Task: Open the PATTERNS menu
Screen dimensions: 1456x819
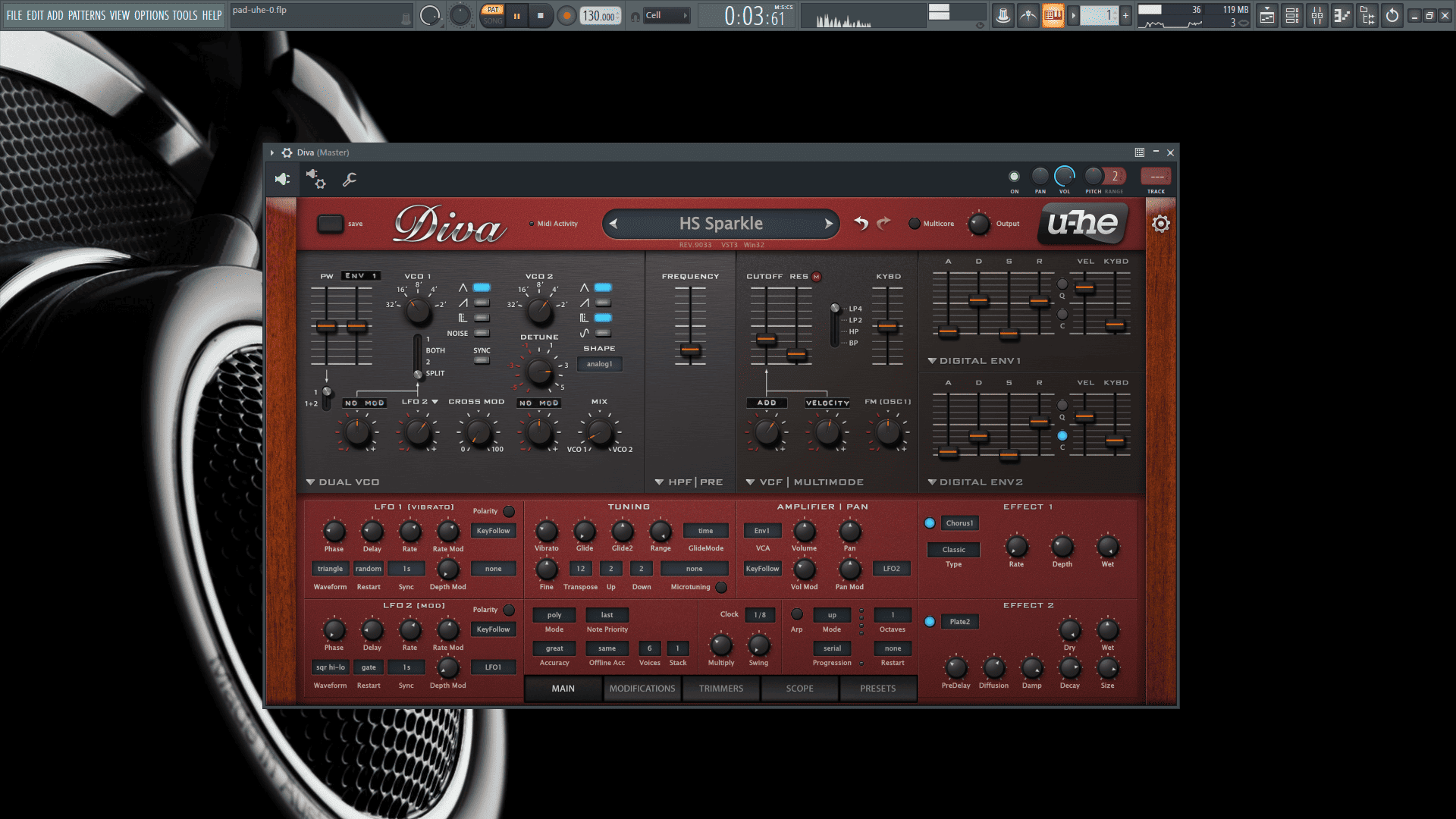Action: [x=86, y=15]
